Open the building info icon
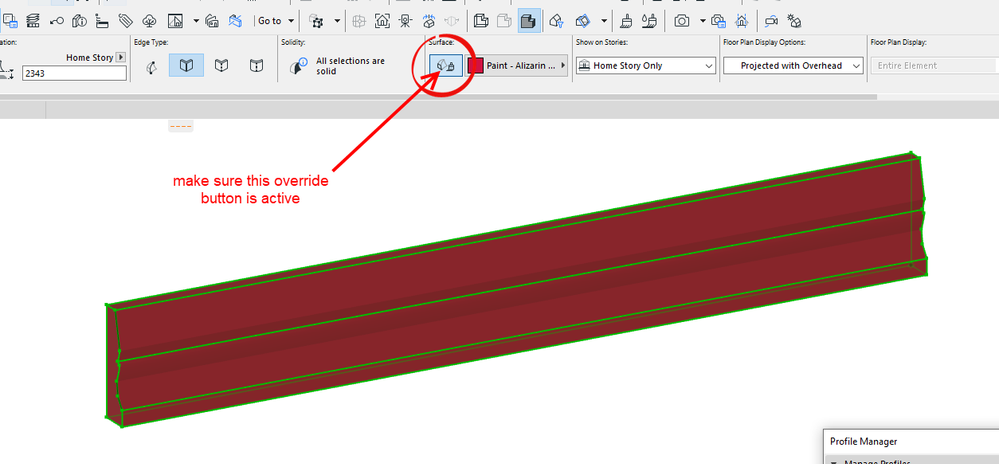Viewport: 999px width, 464px height. [80, 21]
